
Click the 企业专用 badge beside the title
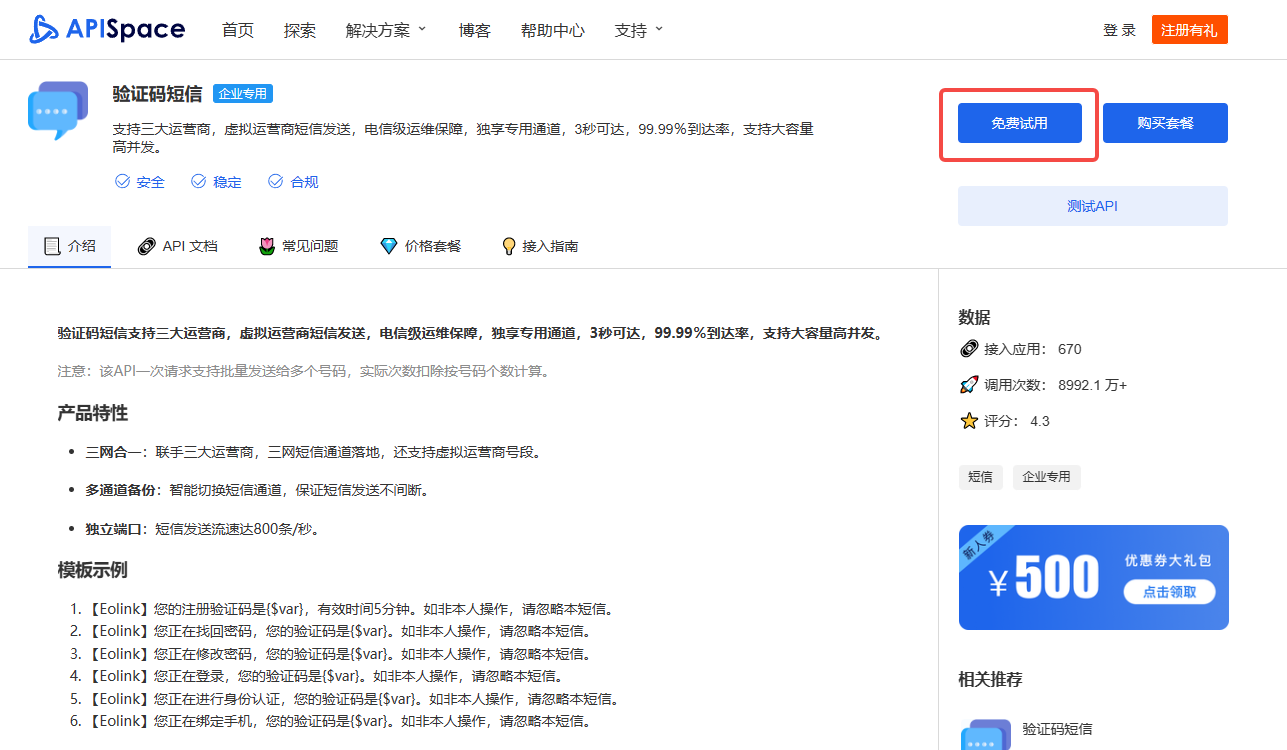(x=243, y=94)
